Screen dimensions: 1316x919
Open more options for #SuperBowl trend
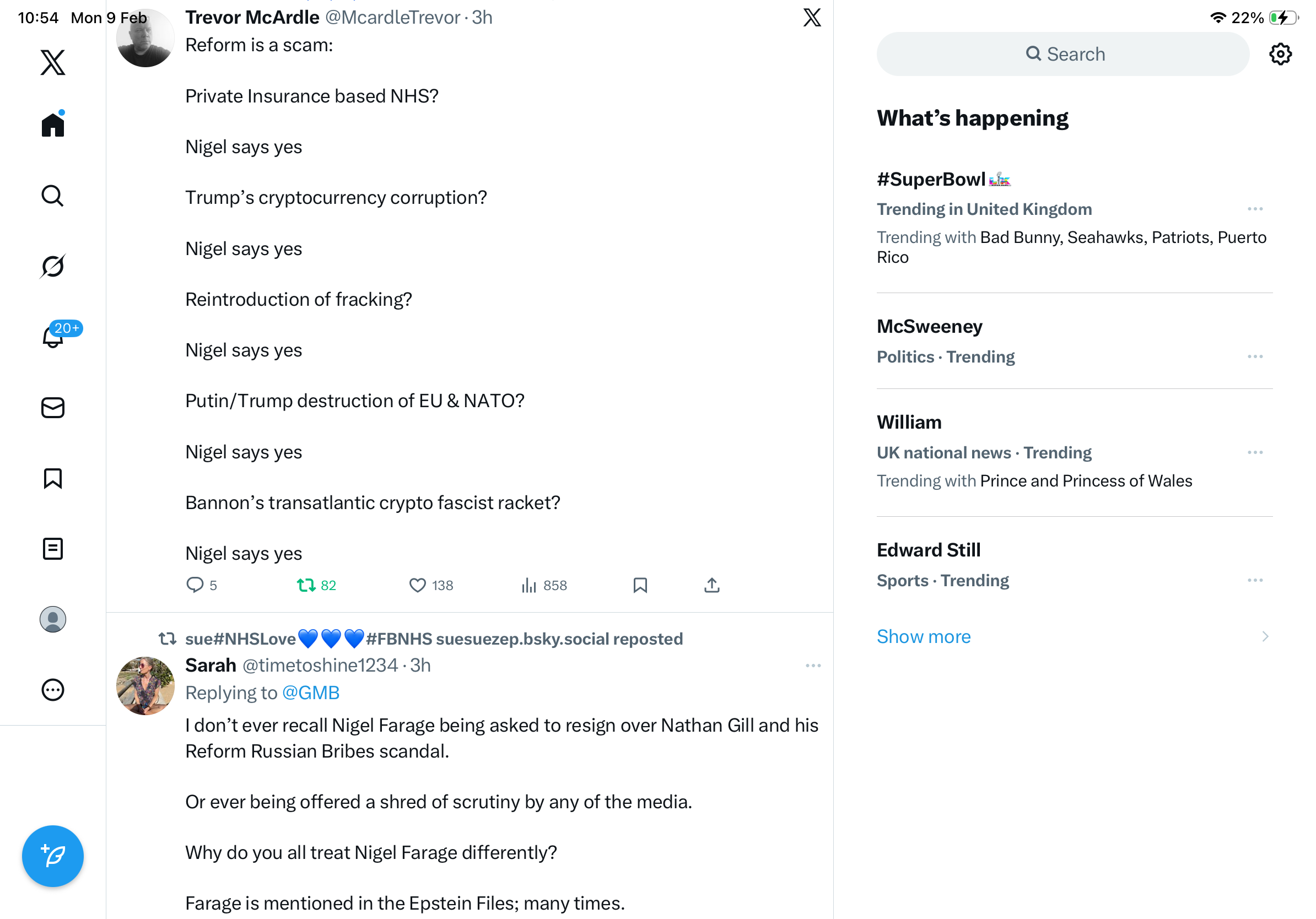1255,209
